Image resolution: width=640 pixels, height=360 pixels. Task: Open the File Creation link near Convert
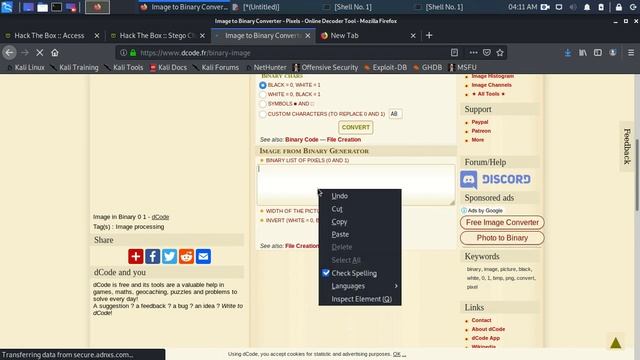point(344,140)
